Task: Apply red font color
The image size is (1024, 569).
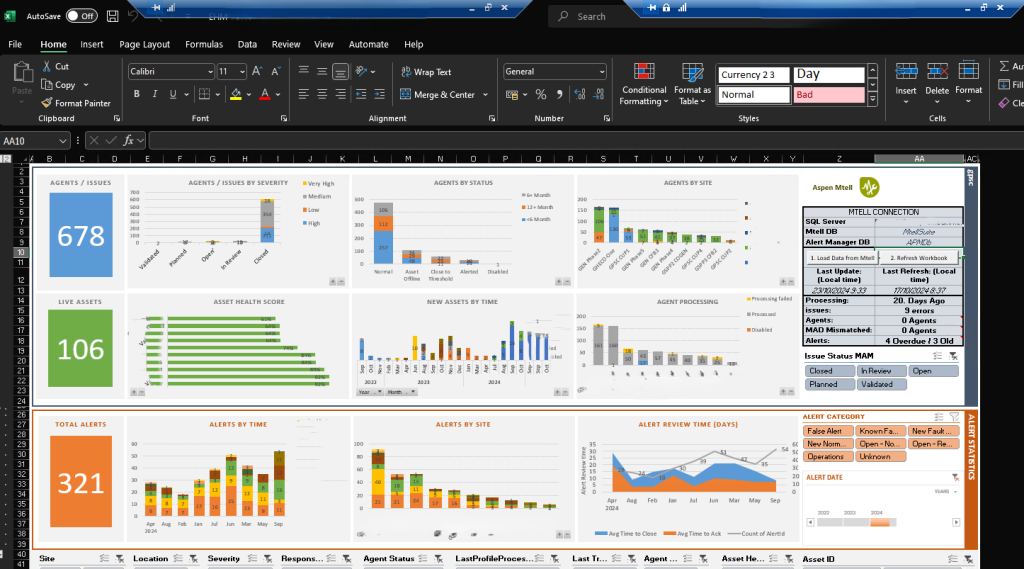Action: coord(264,95)
